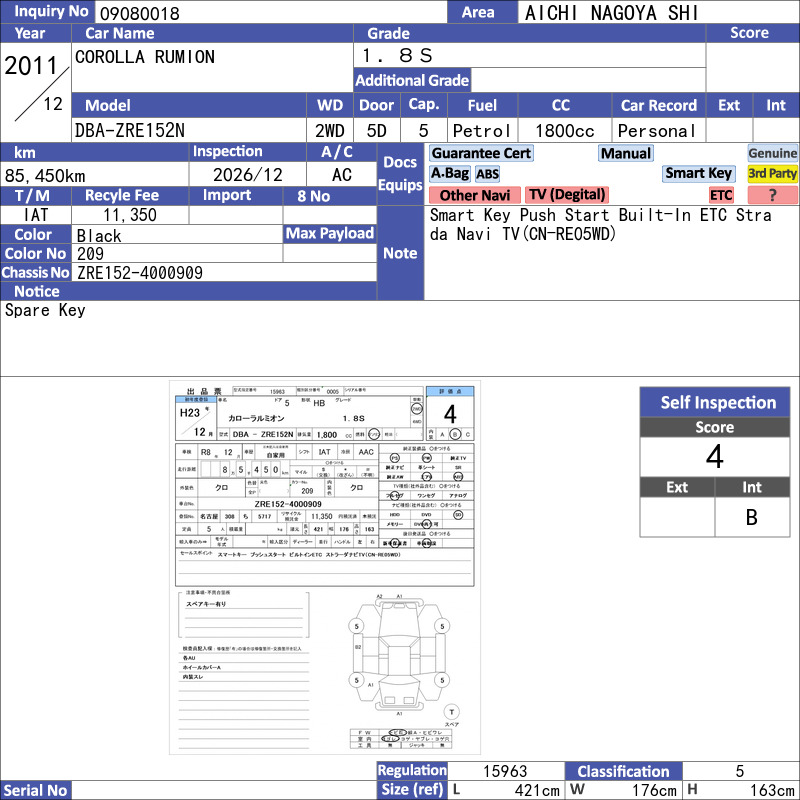The width and height of the screenshot is (800, 800).
Task: Click the AC air conditioning value
Action: 342,175
